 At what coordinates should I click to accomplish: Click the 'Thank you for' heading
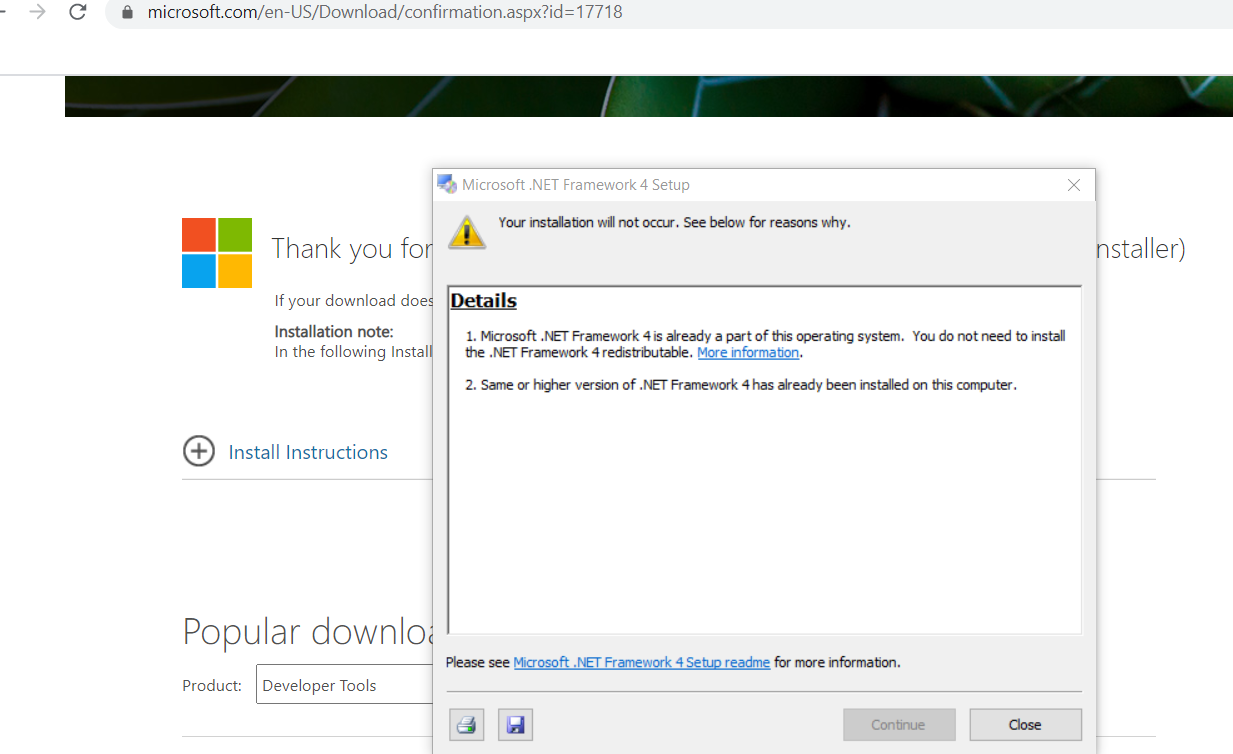point(352,248)
